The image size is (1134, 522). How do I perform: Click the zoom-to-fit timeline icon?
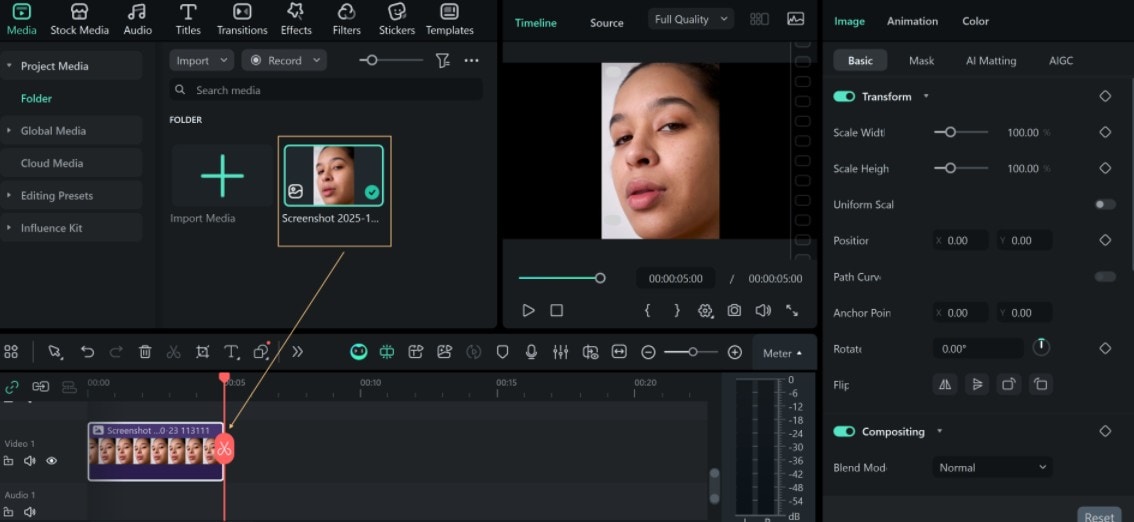(619, 352)
